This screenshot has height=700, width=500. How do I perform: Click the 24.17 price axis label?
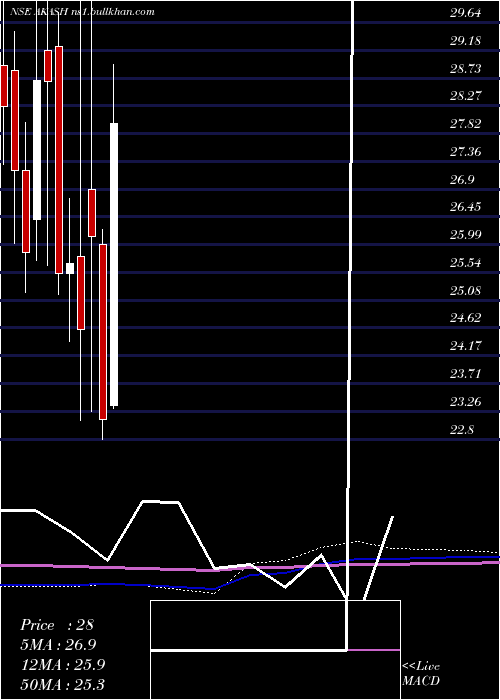(x=466, y=346)
